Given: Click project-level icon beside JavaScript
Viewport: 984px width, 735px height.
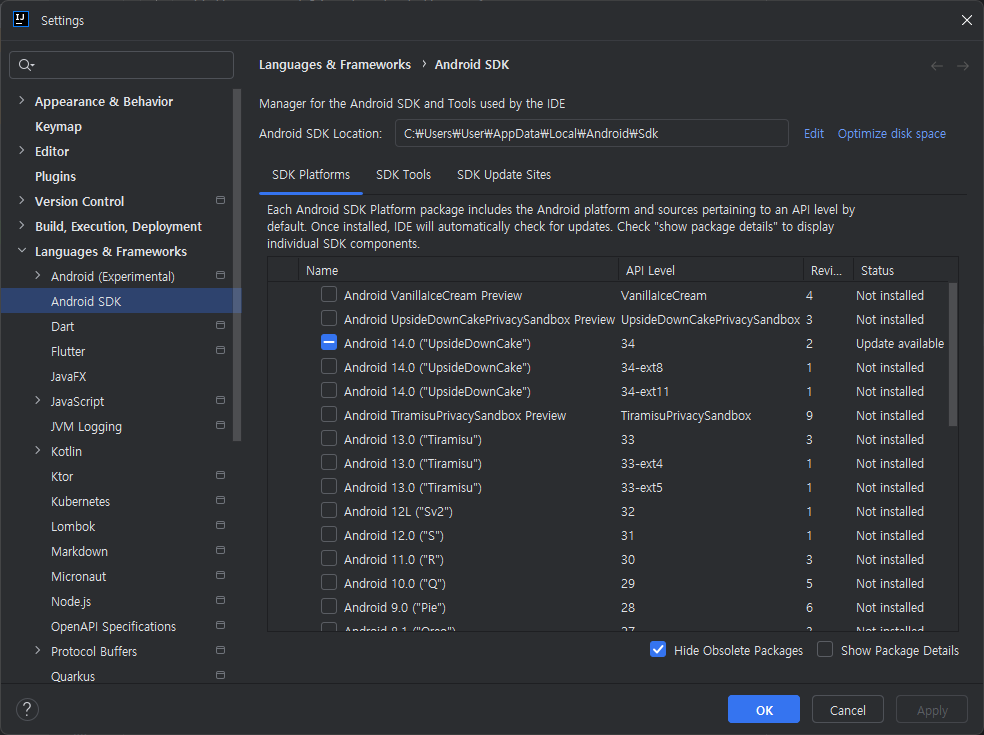Looking at the screenshot, I should [220, 400].
